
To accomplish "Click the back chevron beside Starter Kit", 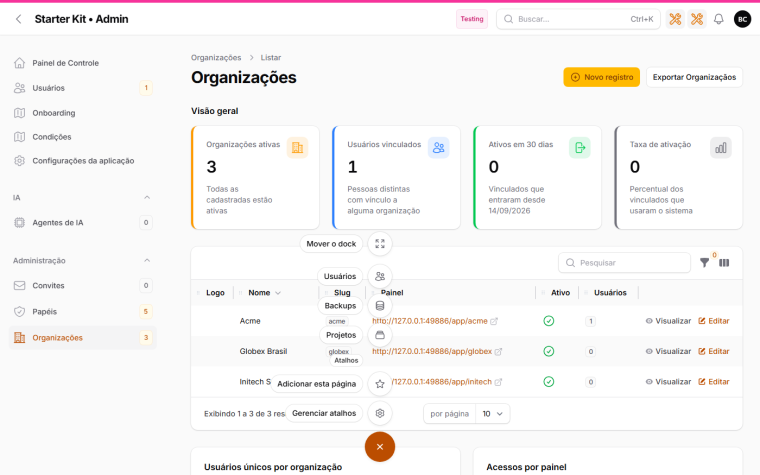I will coord(18,19).
